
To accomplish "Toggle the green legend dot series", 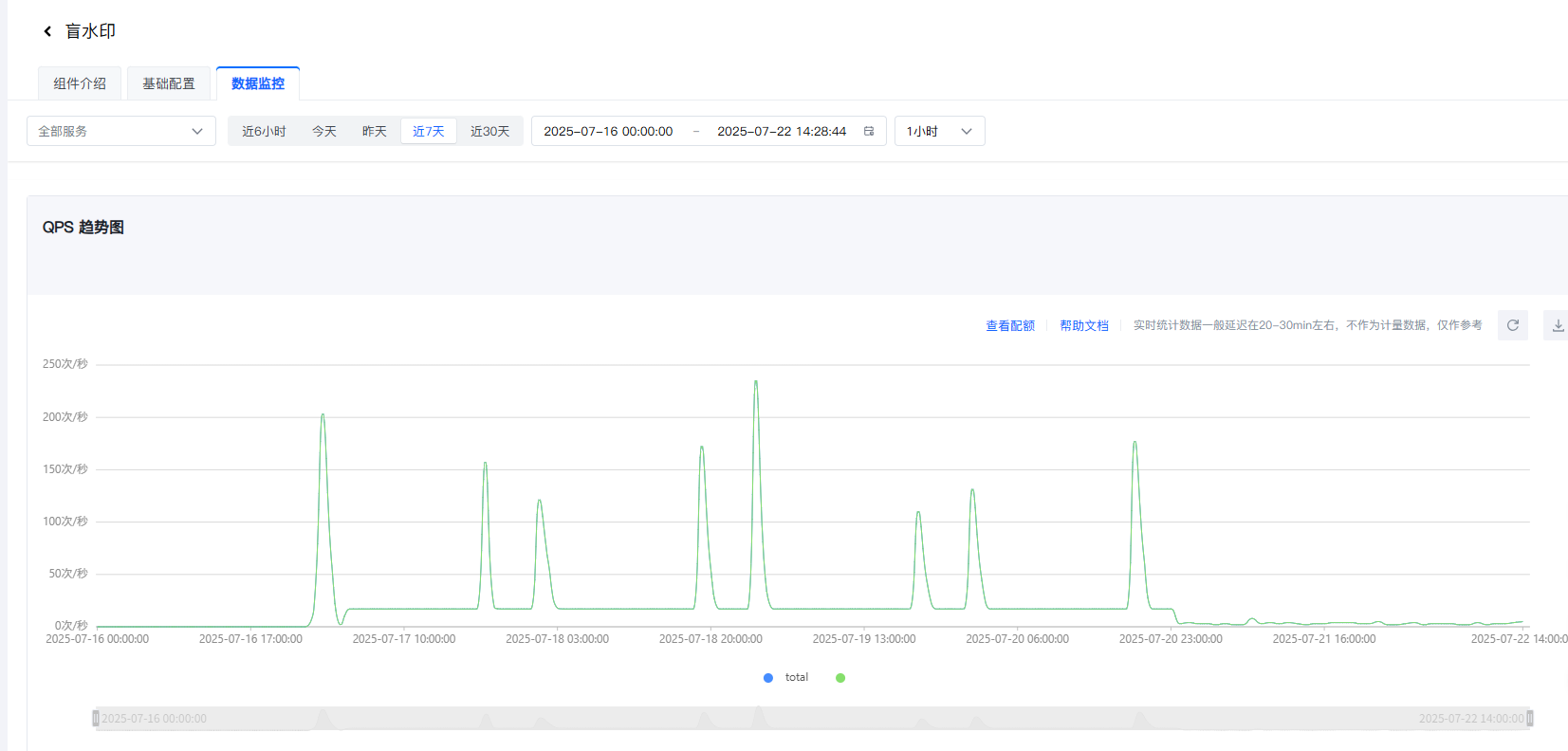I will [840, 677].
